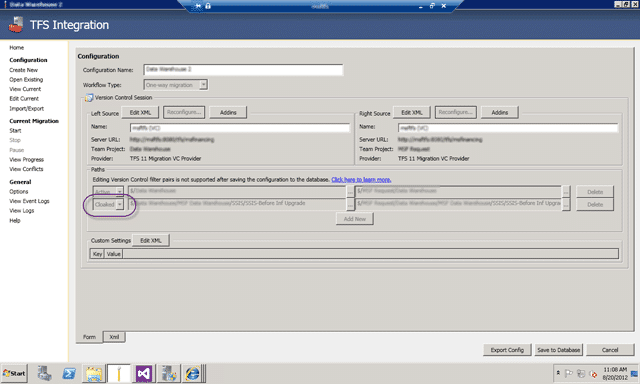
Task: Delete the Cloaked path row
Action: 595,204
